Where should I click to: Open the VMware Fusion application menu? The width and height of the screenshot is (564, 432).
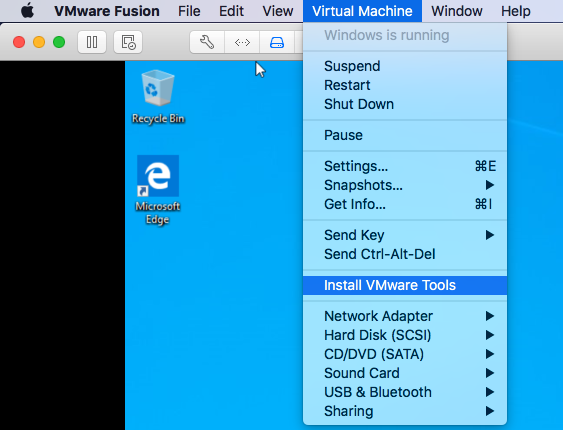pyautogui.click(x=107, y=11)
